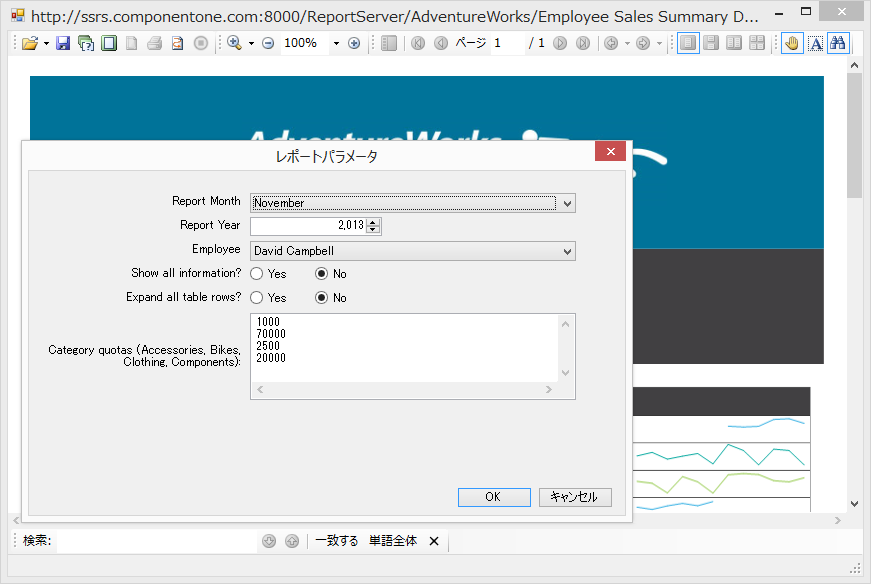Viewport: 871px width, 584px height.
Task: Select single page view mode
Action: coord(688,43)
